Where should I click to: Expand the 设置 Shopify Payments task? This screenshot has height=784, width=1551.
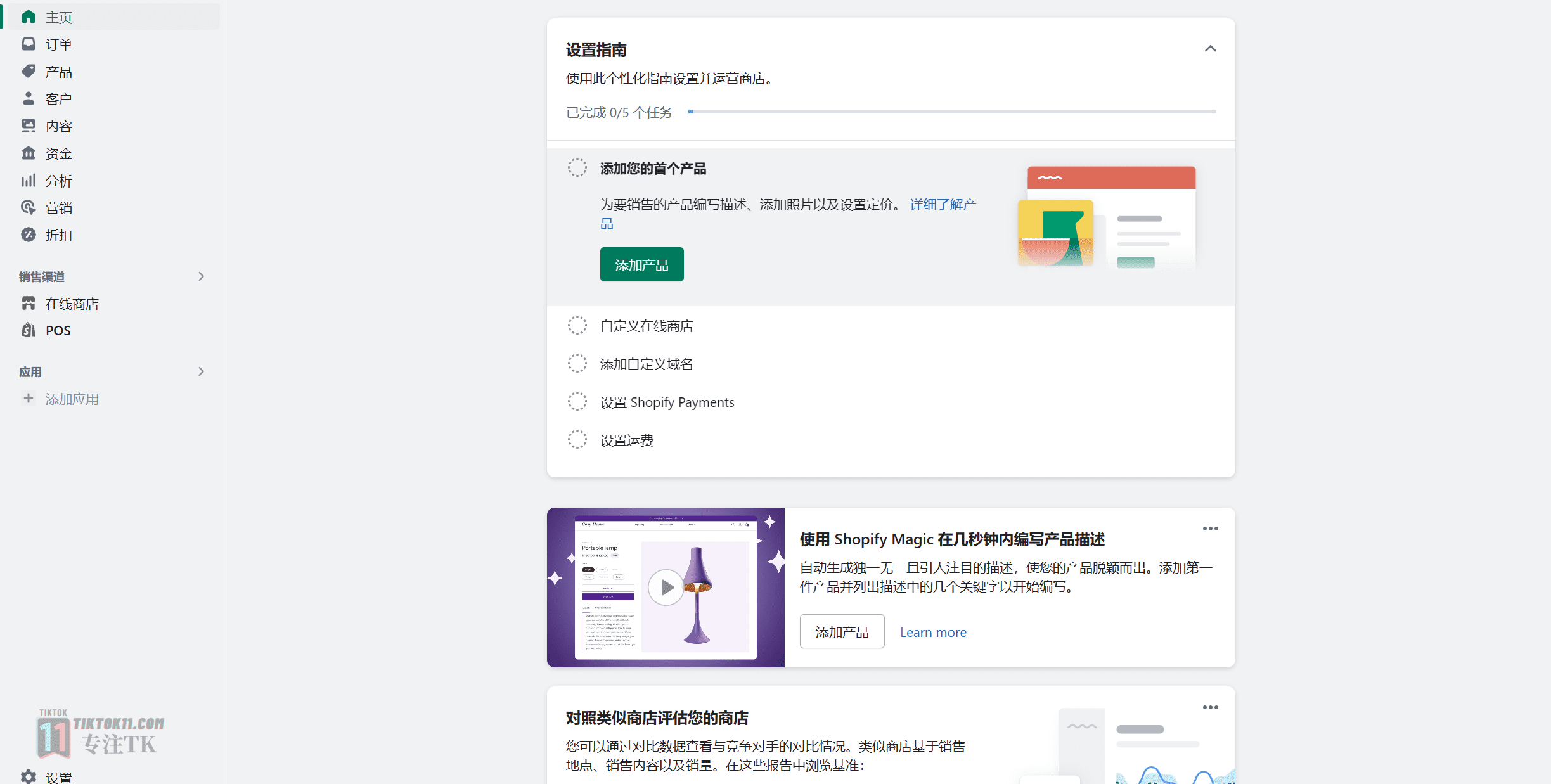(667, 402)
